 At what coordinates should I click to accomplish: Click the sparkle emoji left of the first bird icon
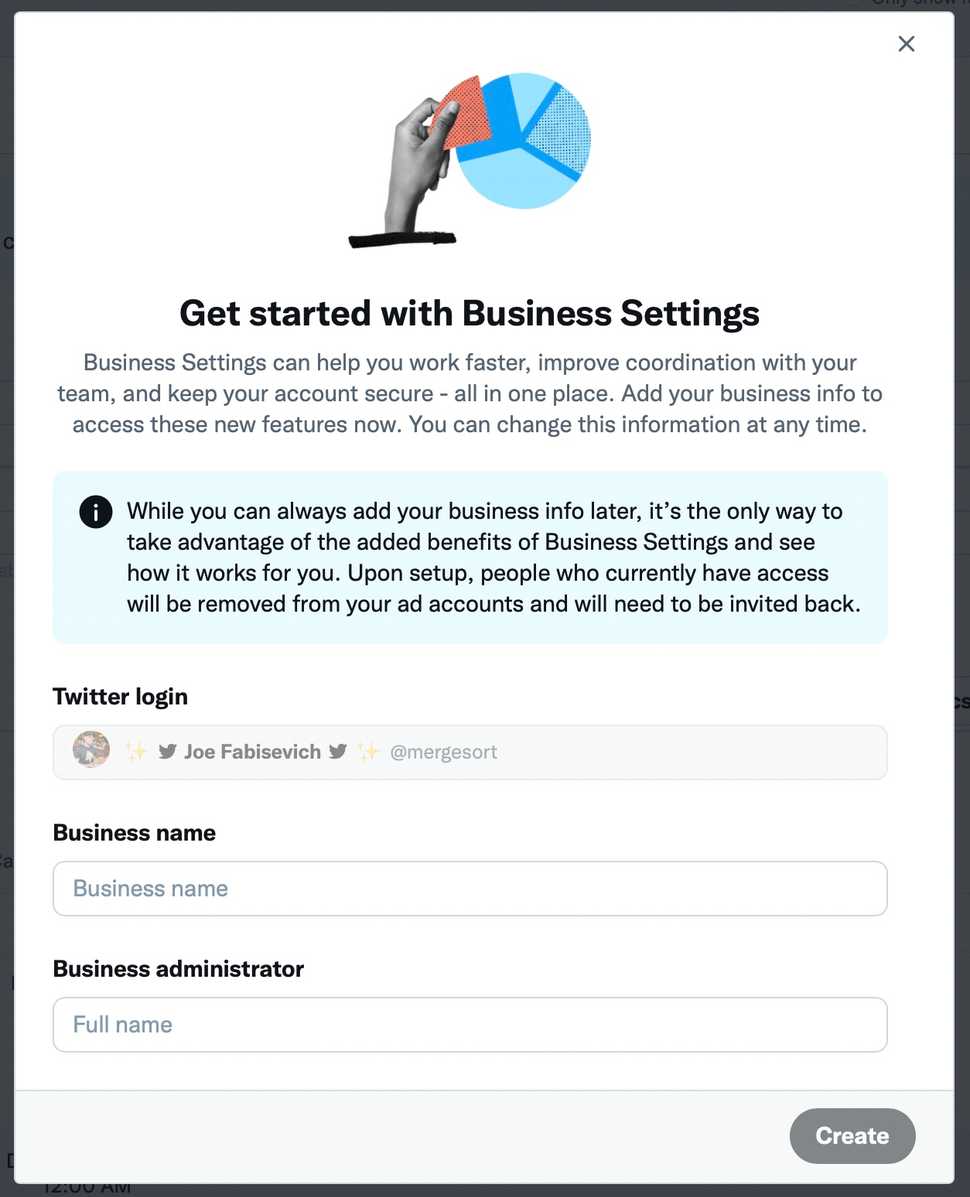click(136, 751)
